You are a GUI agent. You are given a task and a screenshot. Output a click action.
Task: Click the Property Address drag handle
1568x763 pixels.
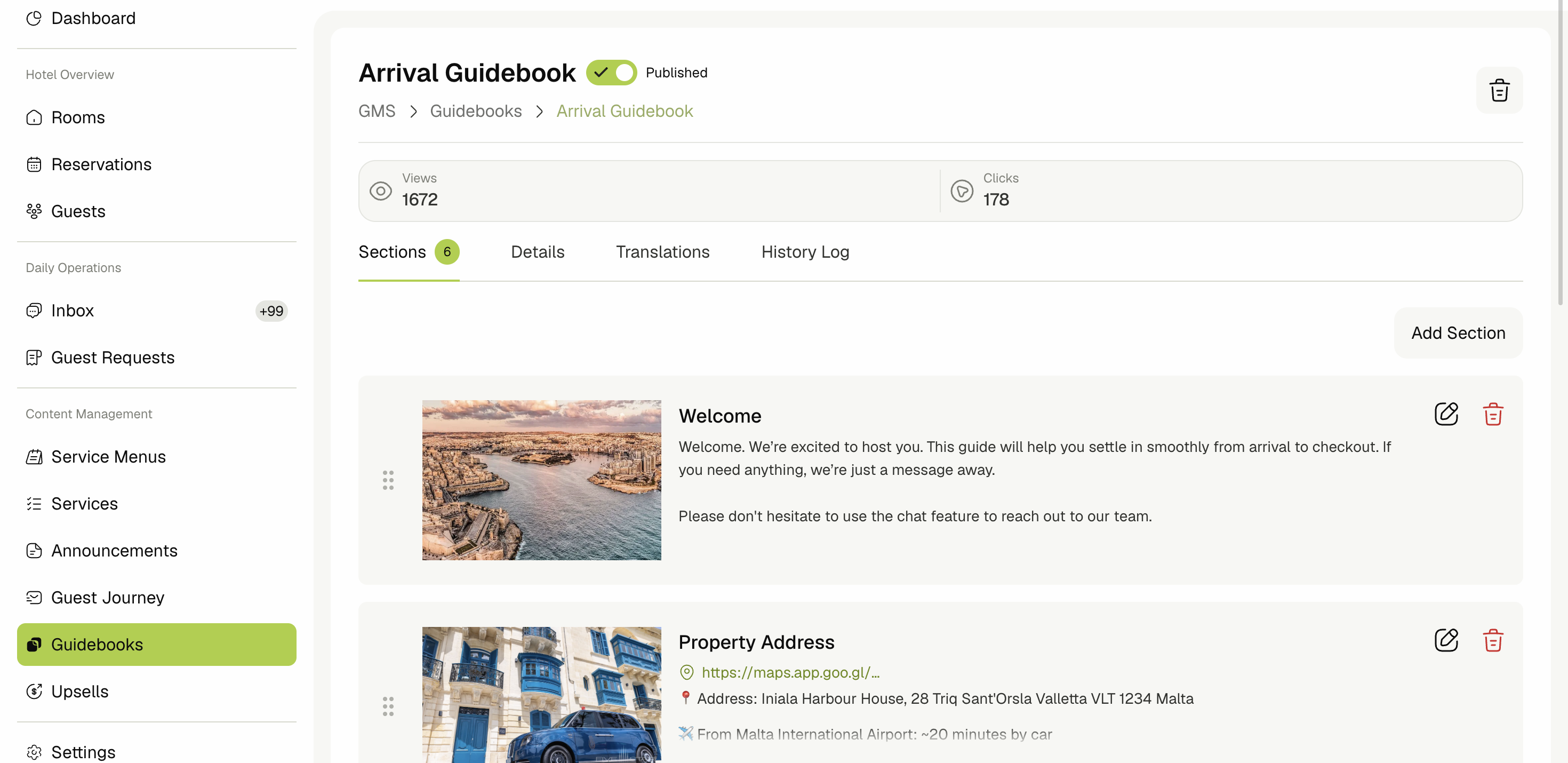point(388,706)
